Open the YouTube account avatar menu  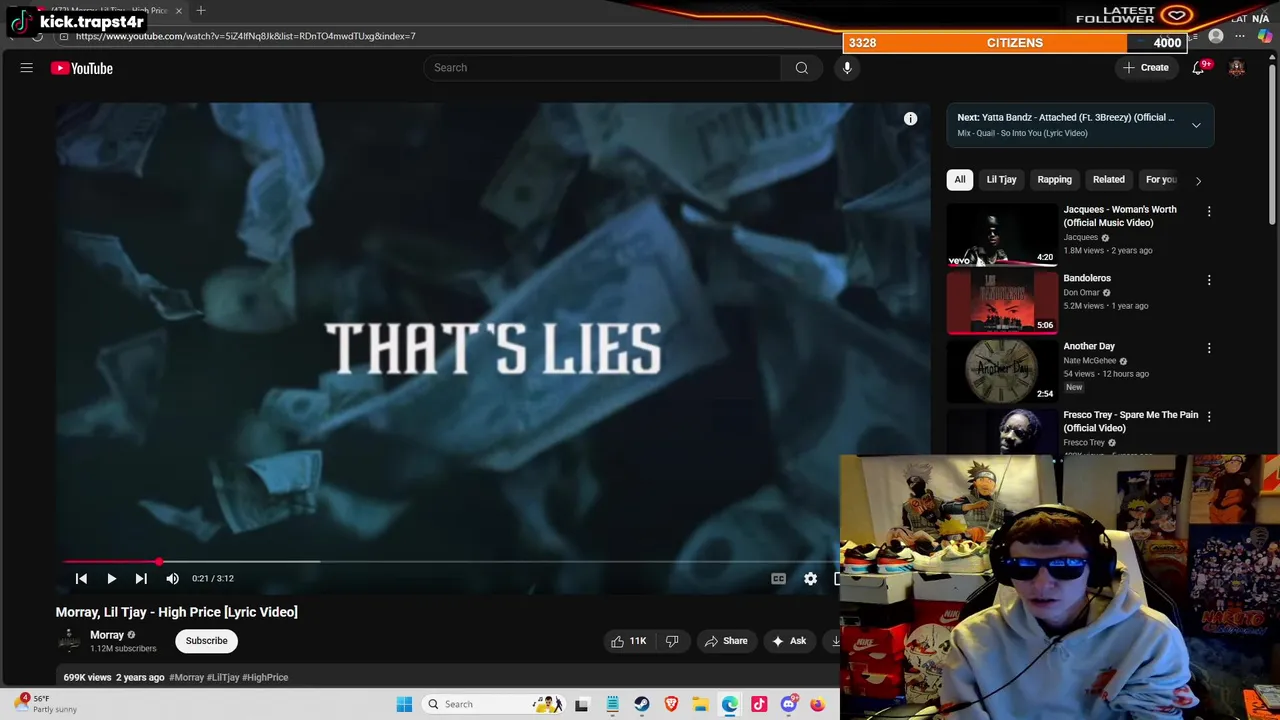point(1237,68)
